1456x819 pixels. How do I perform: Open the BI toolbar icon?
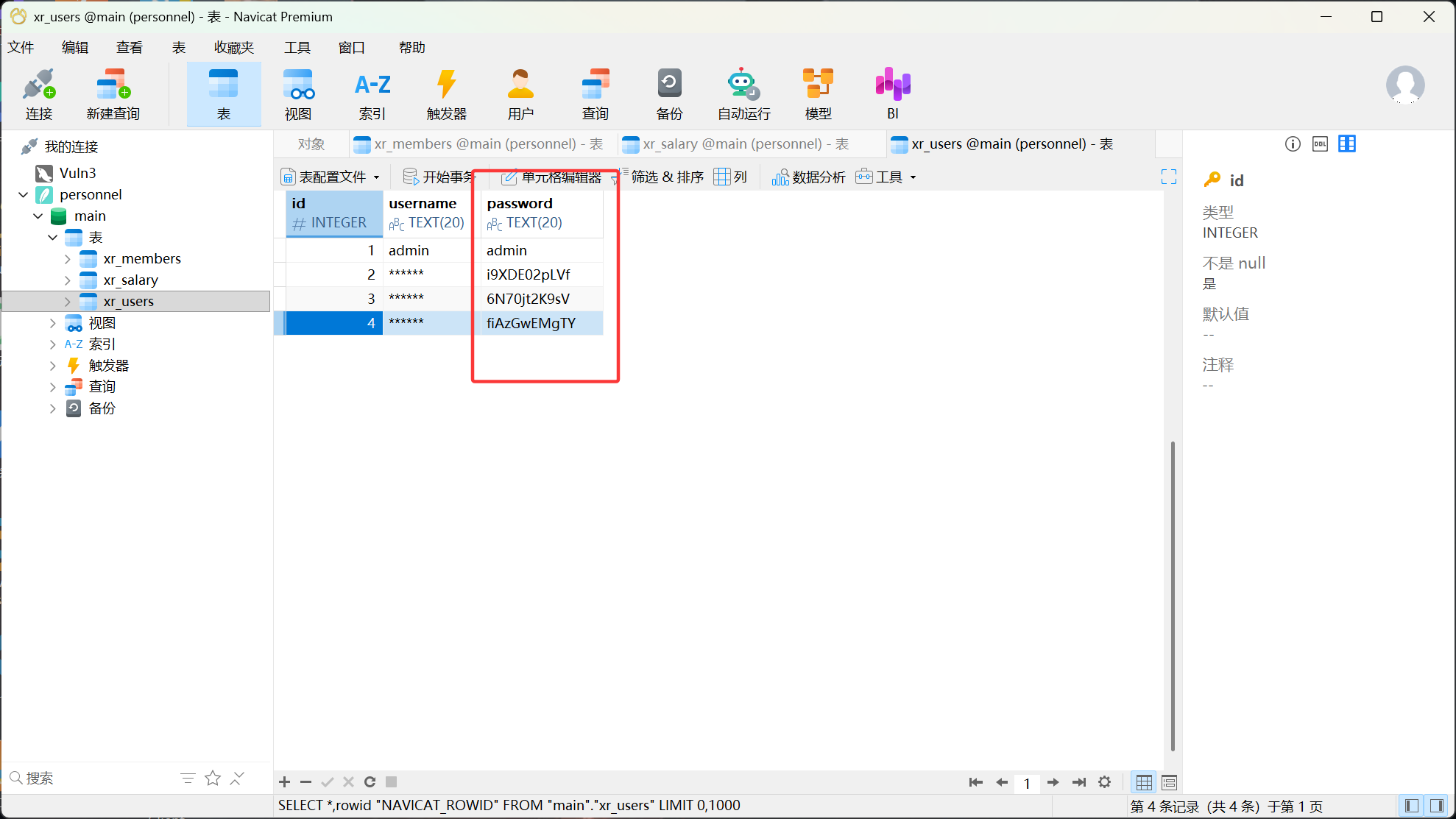tap(892, 93)
